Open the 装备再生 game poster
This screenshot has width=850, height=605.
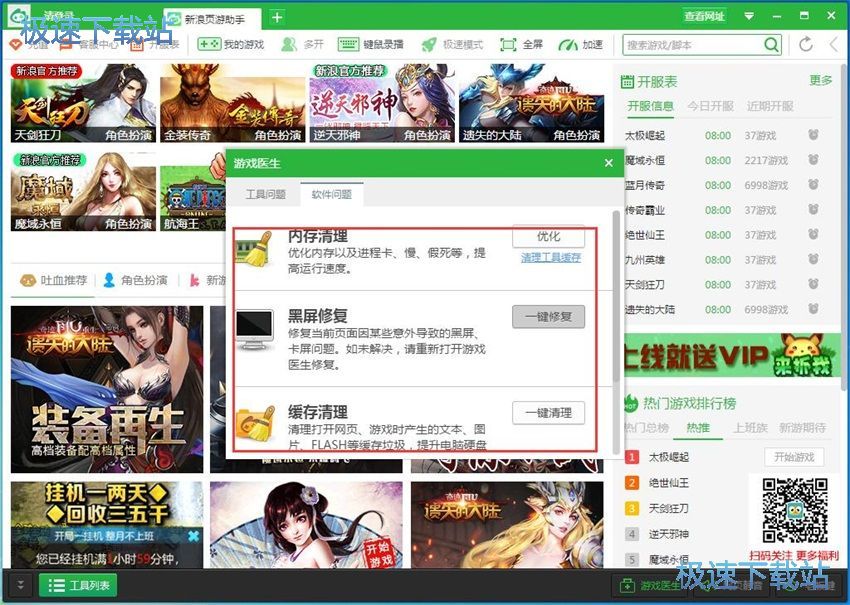click(x=107, y=389)
